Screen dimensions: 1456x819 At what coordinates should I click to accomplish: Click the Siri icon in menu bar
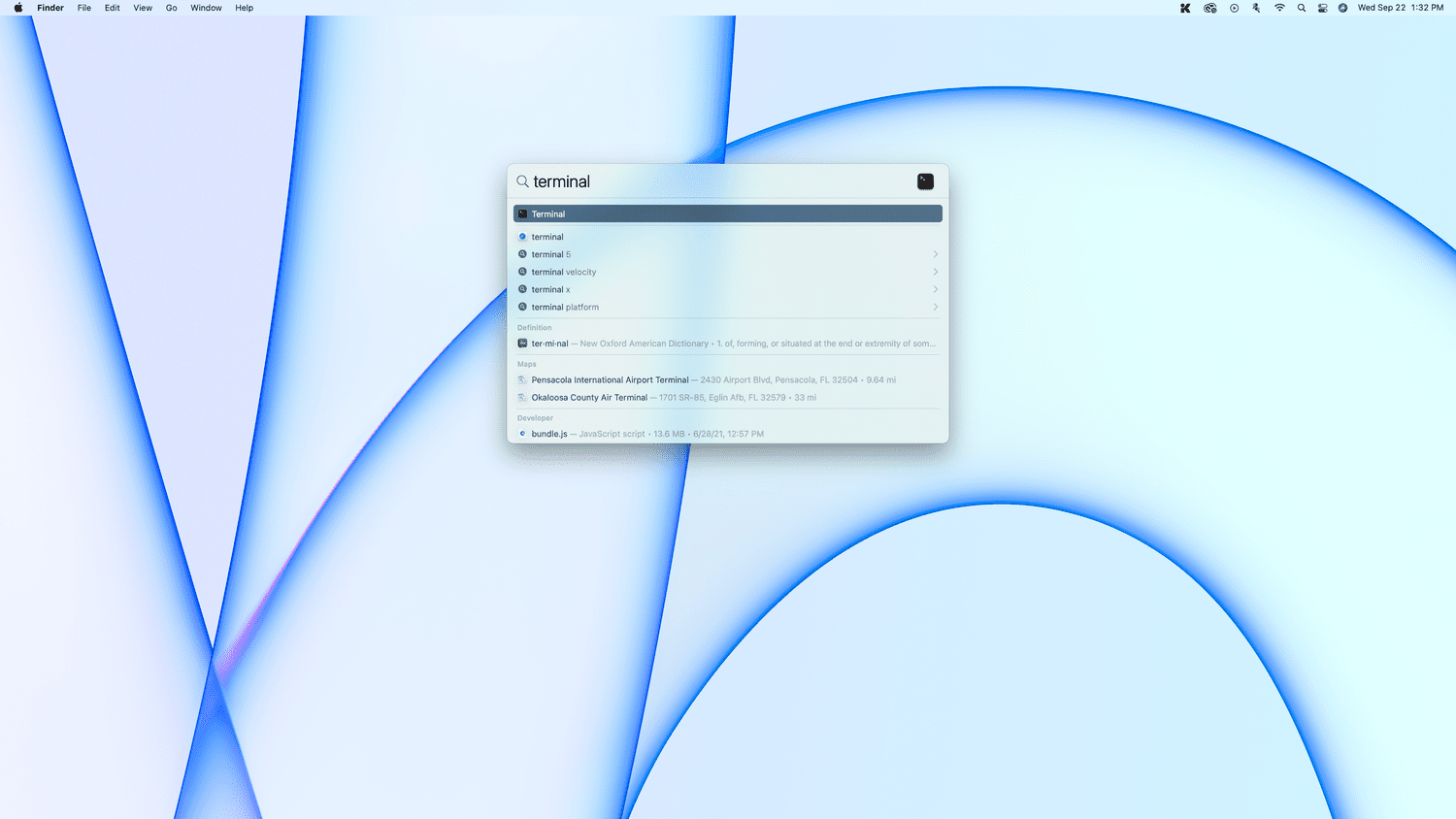coord(1342,8)
